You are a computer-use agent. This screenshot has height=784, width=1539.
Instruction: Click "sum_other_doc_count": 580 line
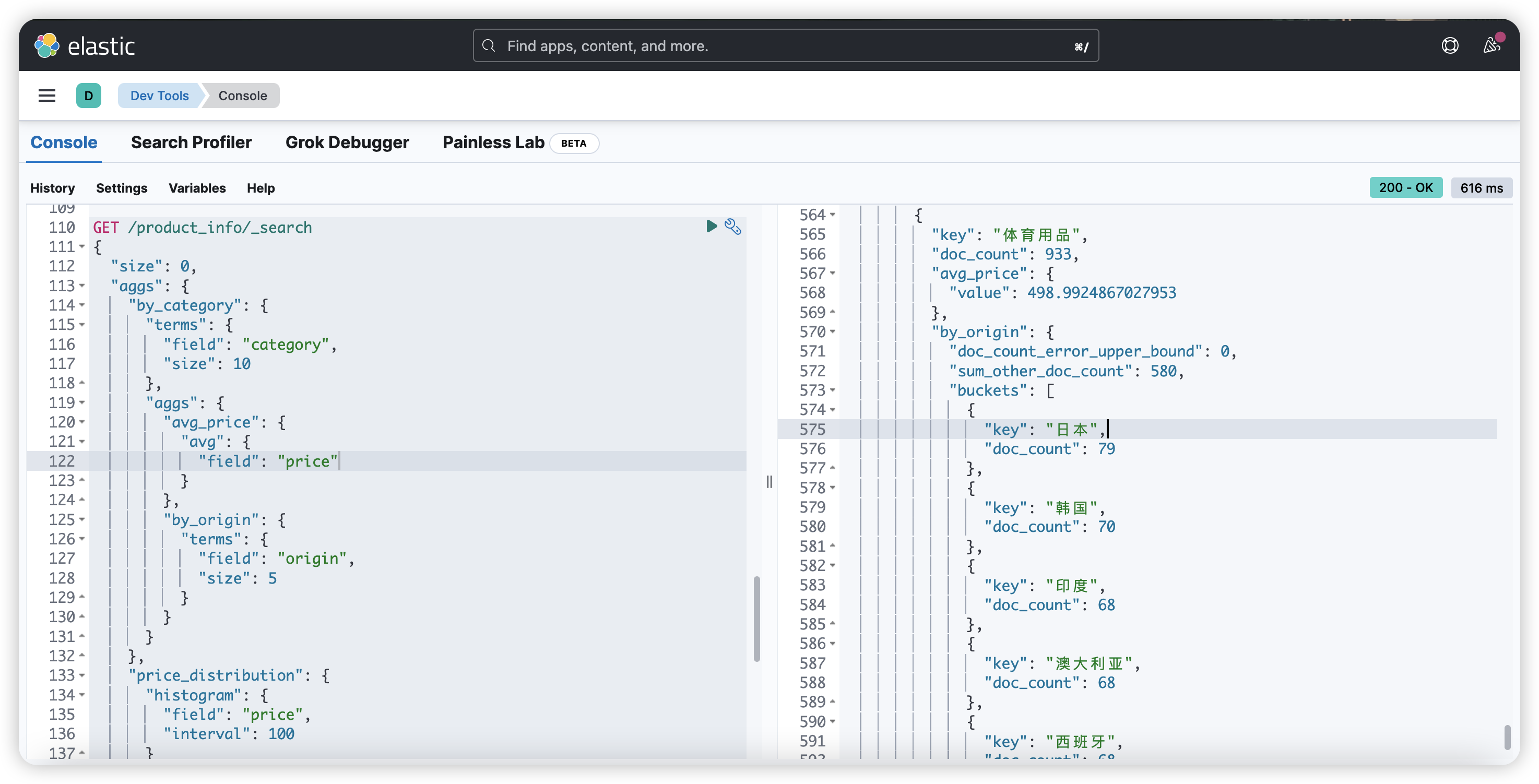click(x=1067, y=371)
